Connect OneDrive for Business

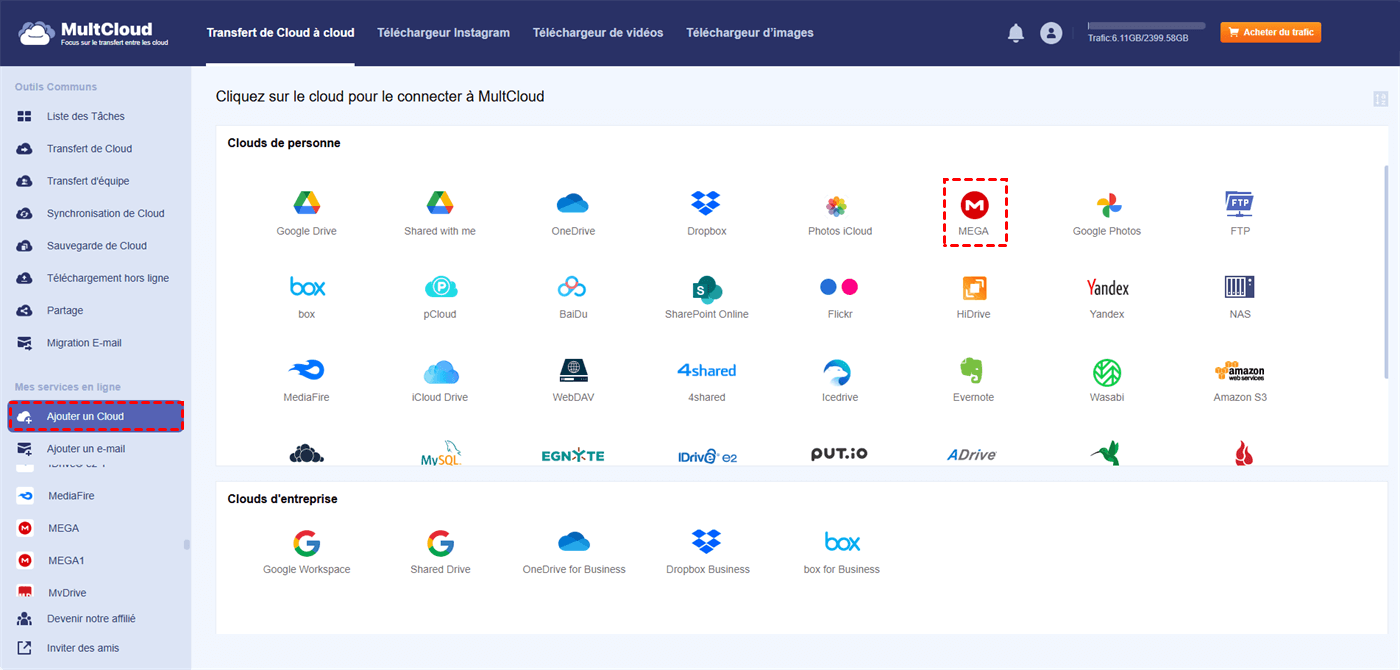(x=574, y=552)
